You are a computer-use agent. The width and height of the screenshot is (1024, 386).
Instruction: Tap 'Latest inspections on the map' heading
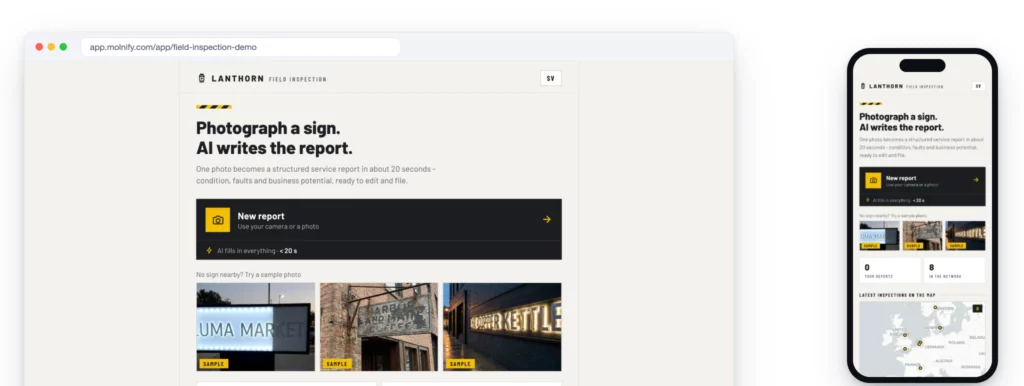(897, 295)
